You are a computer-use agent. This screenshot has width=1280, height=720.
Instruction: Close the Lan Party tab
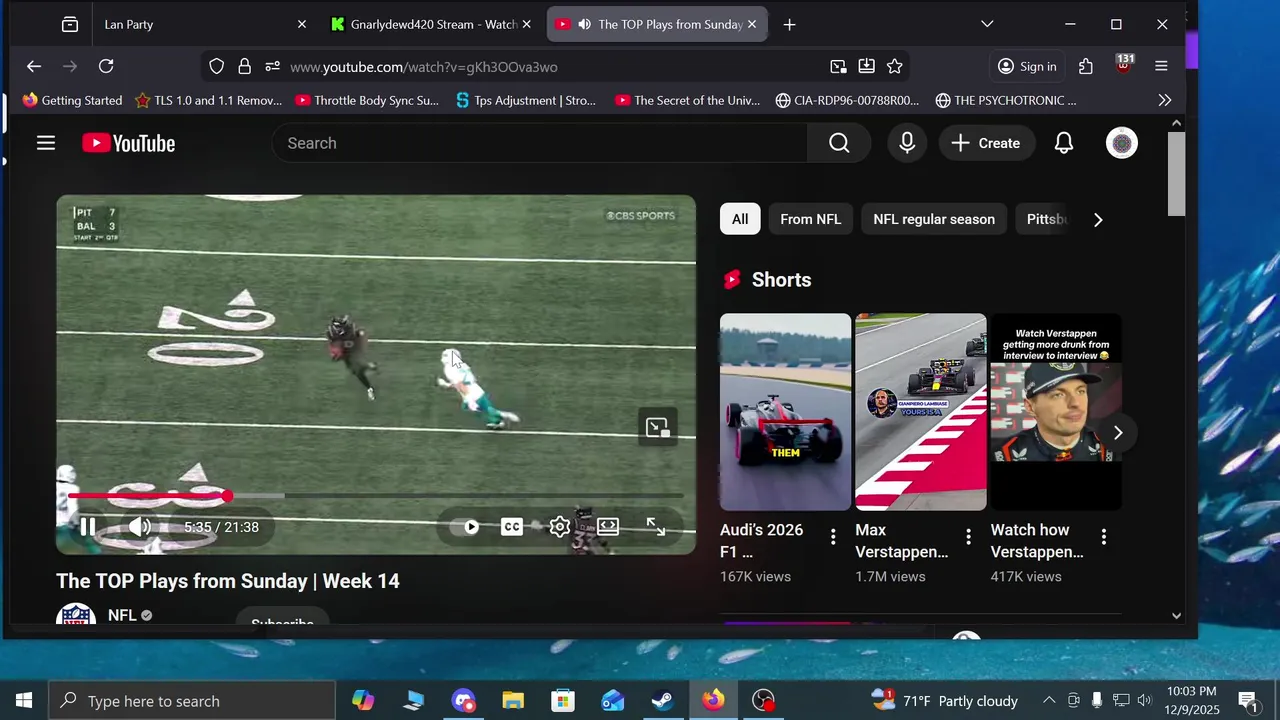coord(302,24)
